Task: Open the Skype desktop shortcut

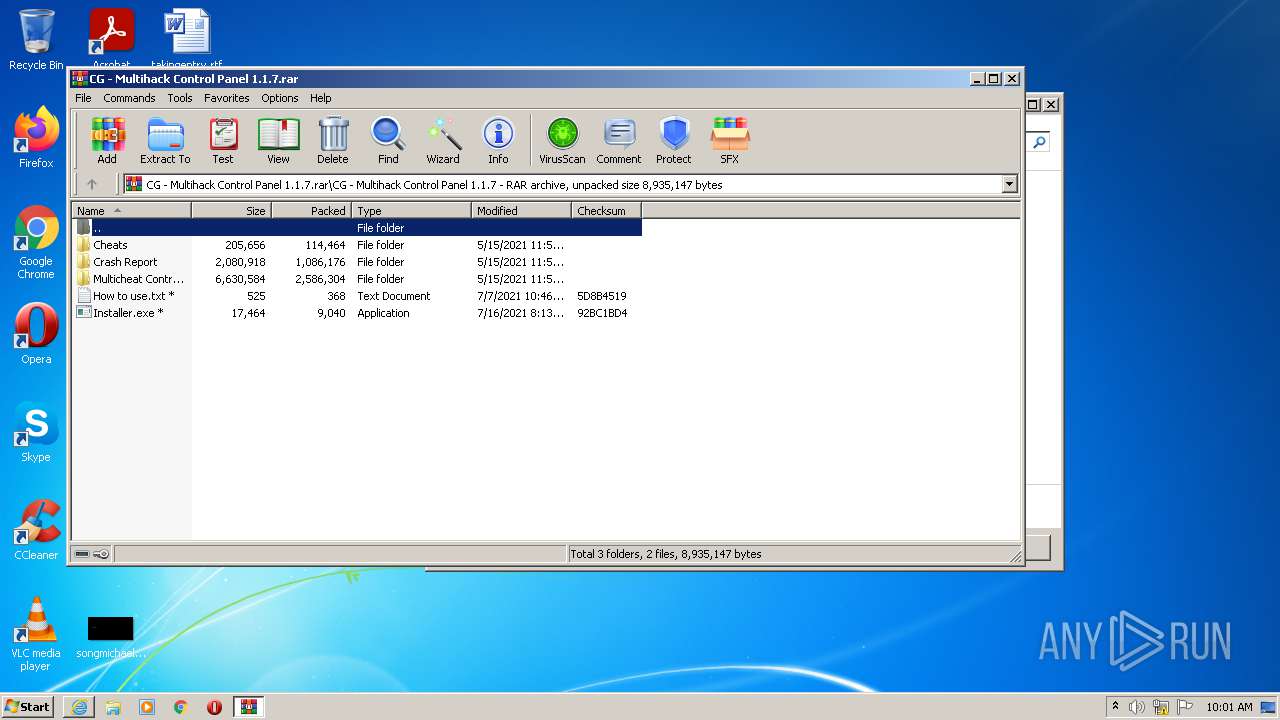Action: [36, 431]
